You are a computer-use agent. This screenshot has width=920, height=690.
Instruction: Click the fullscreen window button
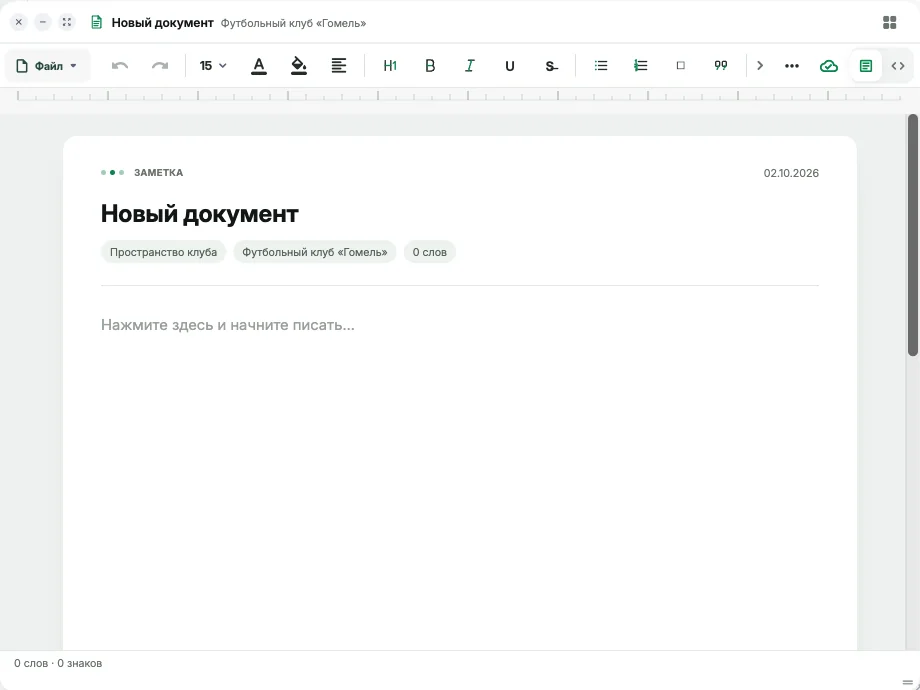tap(67, 22)
